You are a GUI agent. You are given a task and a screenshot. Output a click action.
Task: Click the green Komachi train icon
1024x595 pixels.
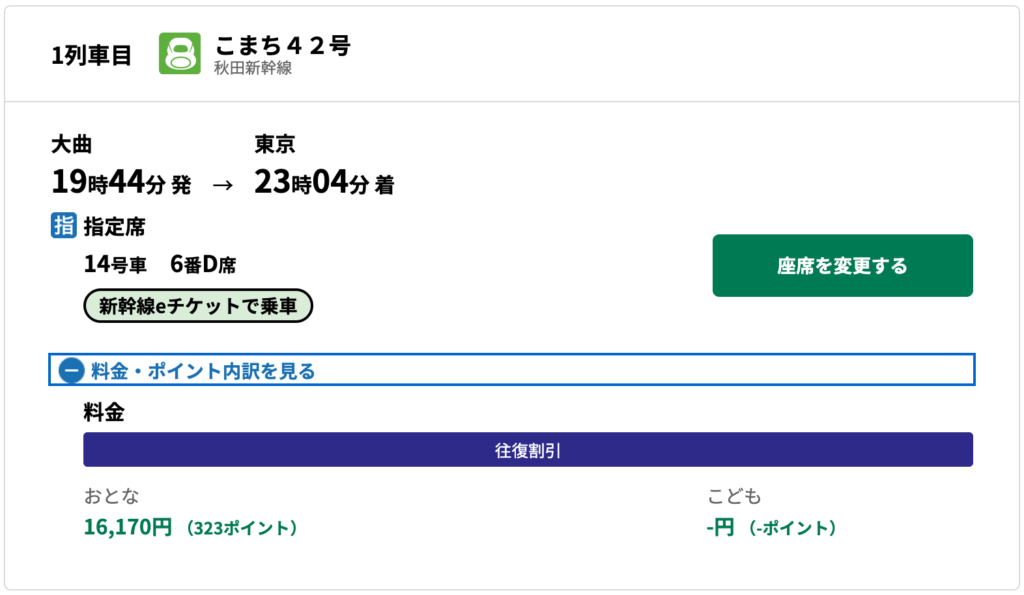180,54
